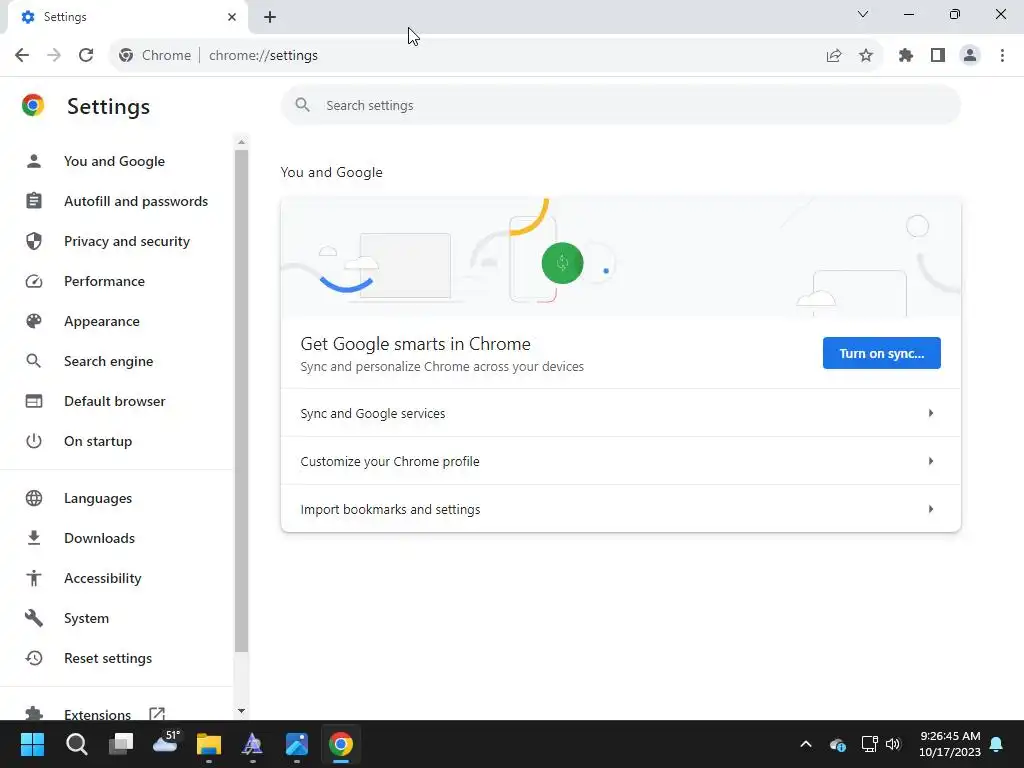
Task: Click the Default browser window icon
Action: tap(34, 401)
